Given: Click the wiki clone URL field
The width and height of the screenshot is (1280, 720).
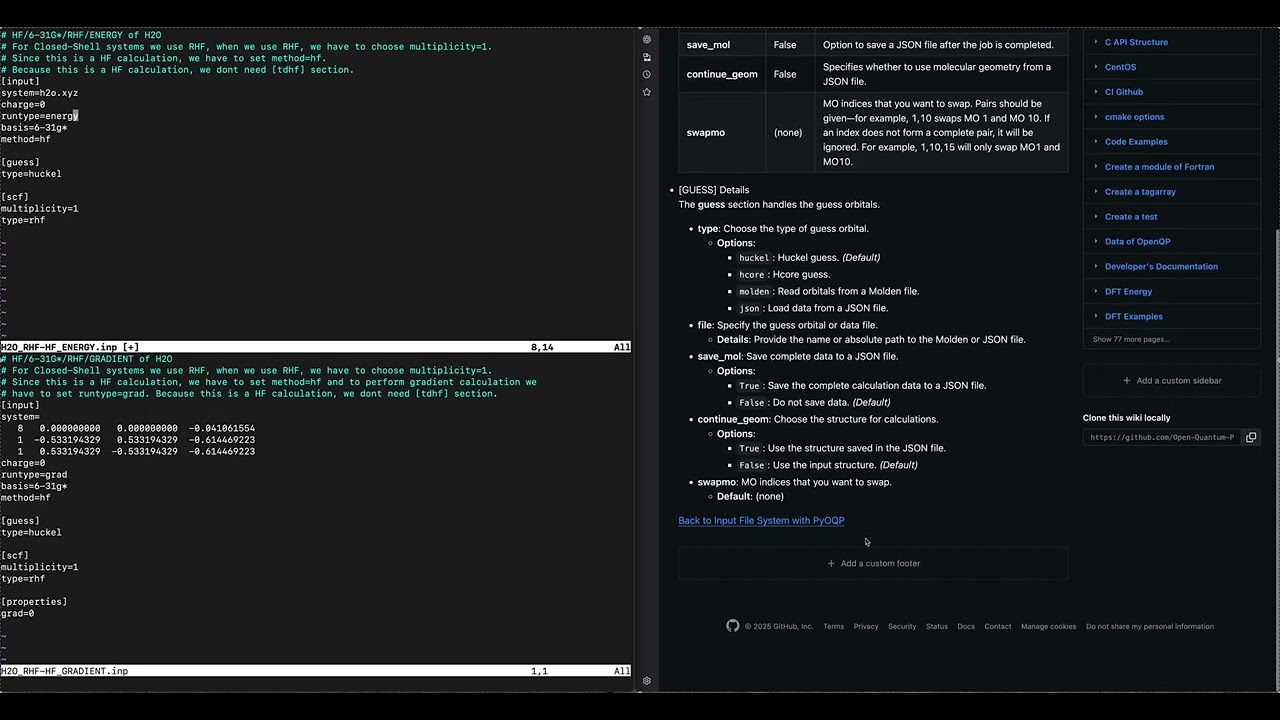Looking at the screenshot, I should coord(1162,437).
